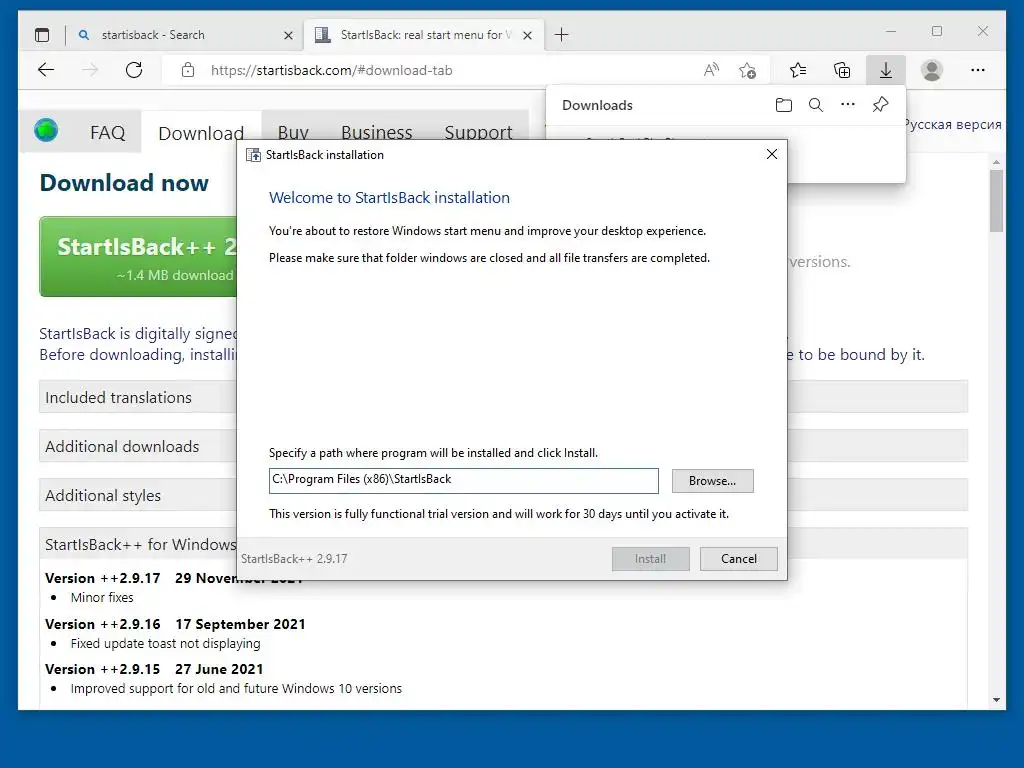
Task: Click the installation path text field
Action: click(x=464, y=481)
